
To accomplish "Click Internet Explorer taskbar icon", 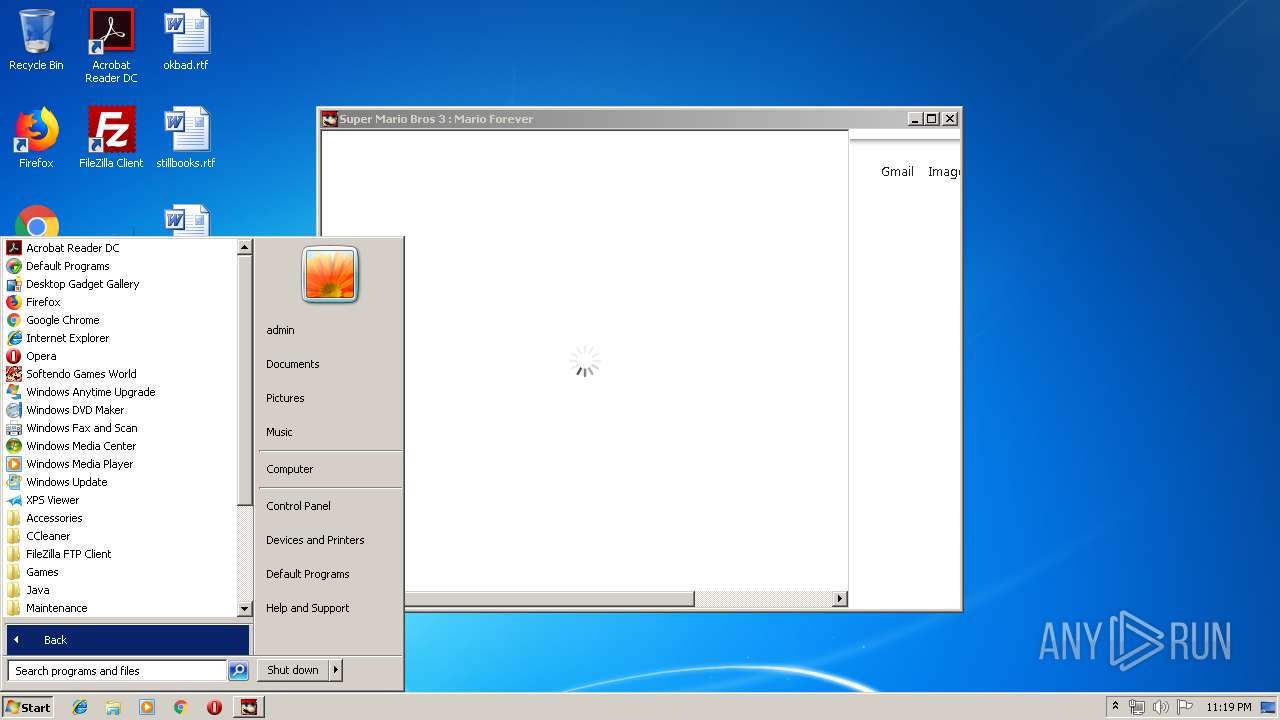I will 80,707.
